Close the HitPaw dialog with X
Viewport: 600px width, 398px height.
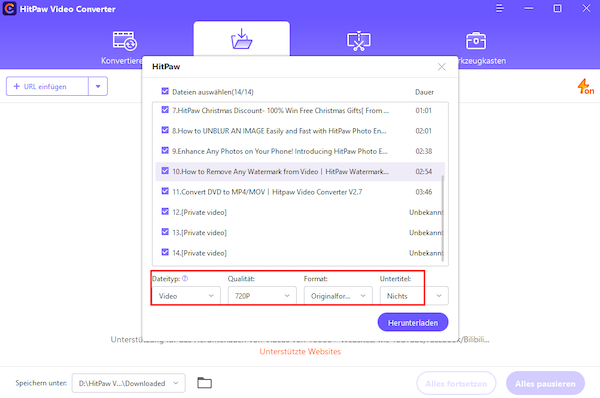(442, 67)
